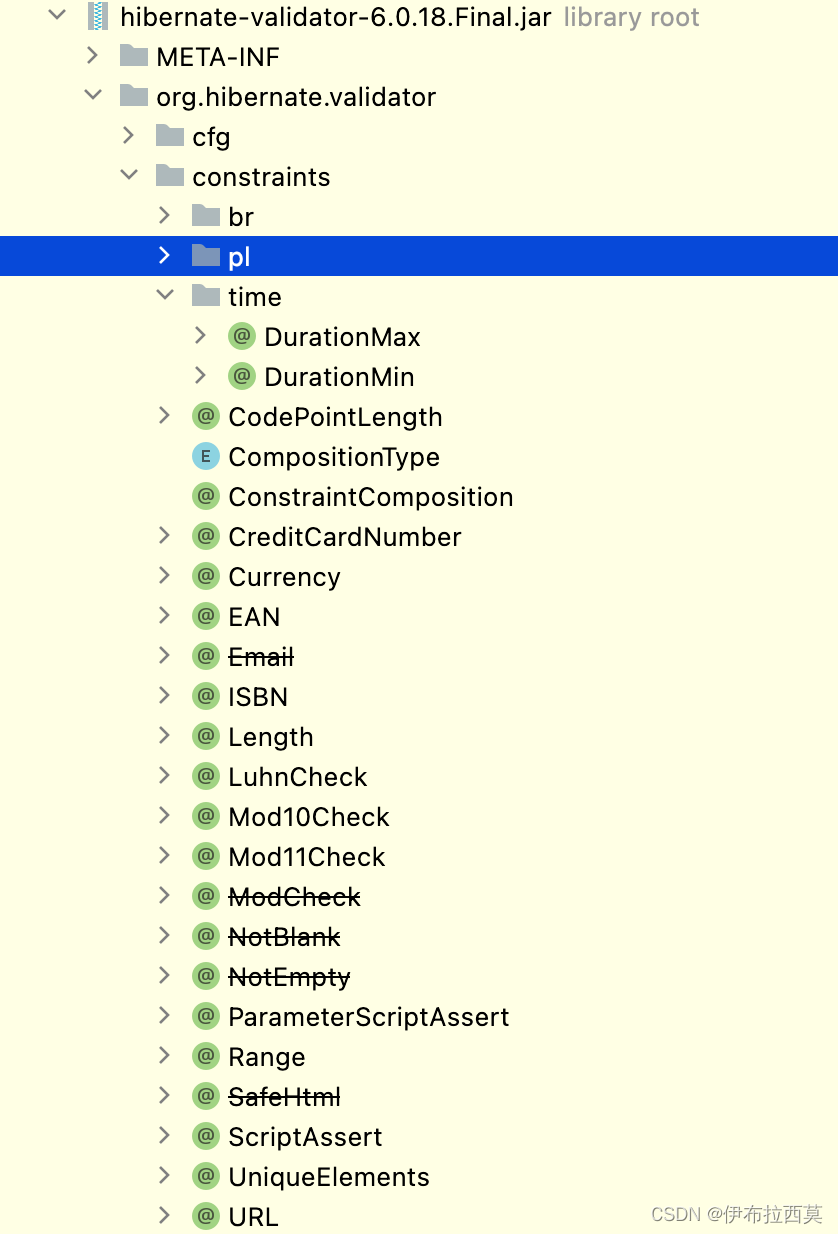Click the META-INF folder icon
Image resolution: width=838 pixels, height=1234 pixels.
(133, 56)
